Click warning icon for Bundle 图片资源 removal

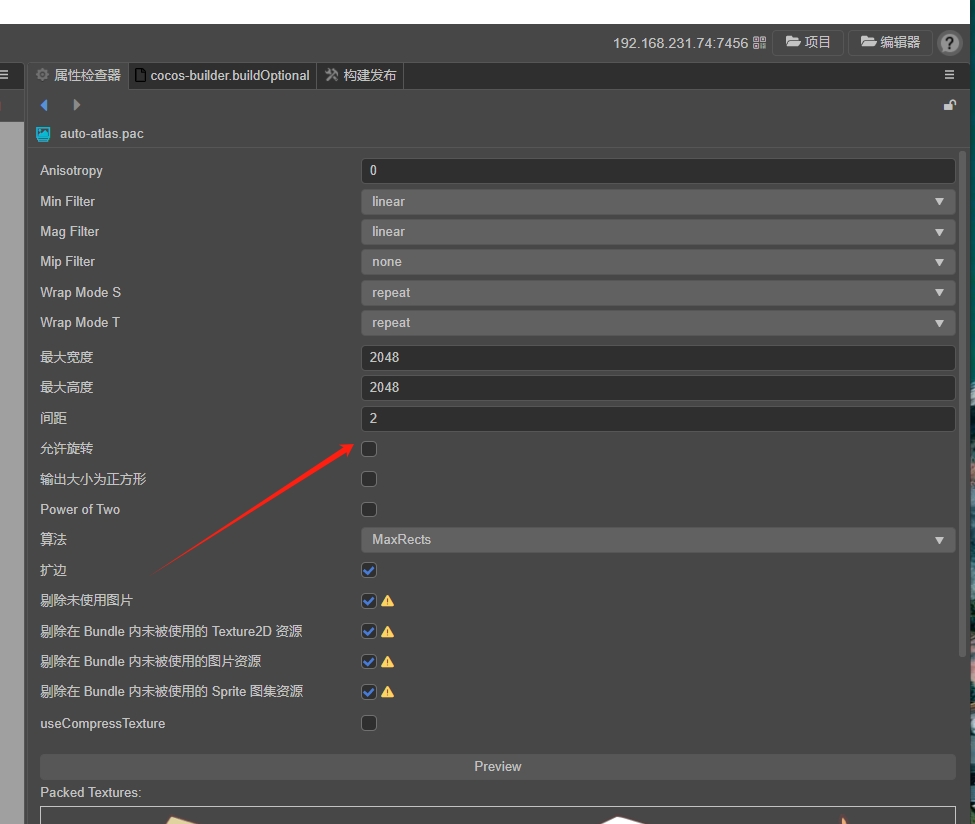click(x=387, y=662)
